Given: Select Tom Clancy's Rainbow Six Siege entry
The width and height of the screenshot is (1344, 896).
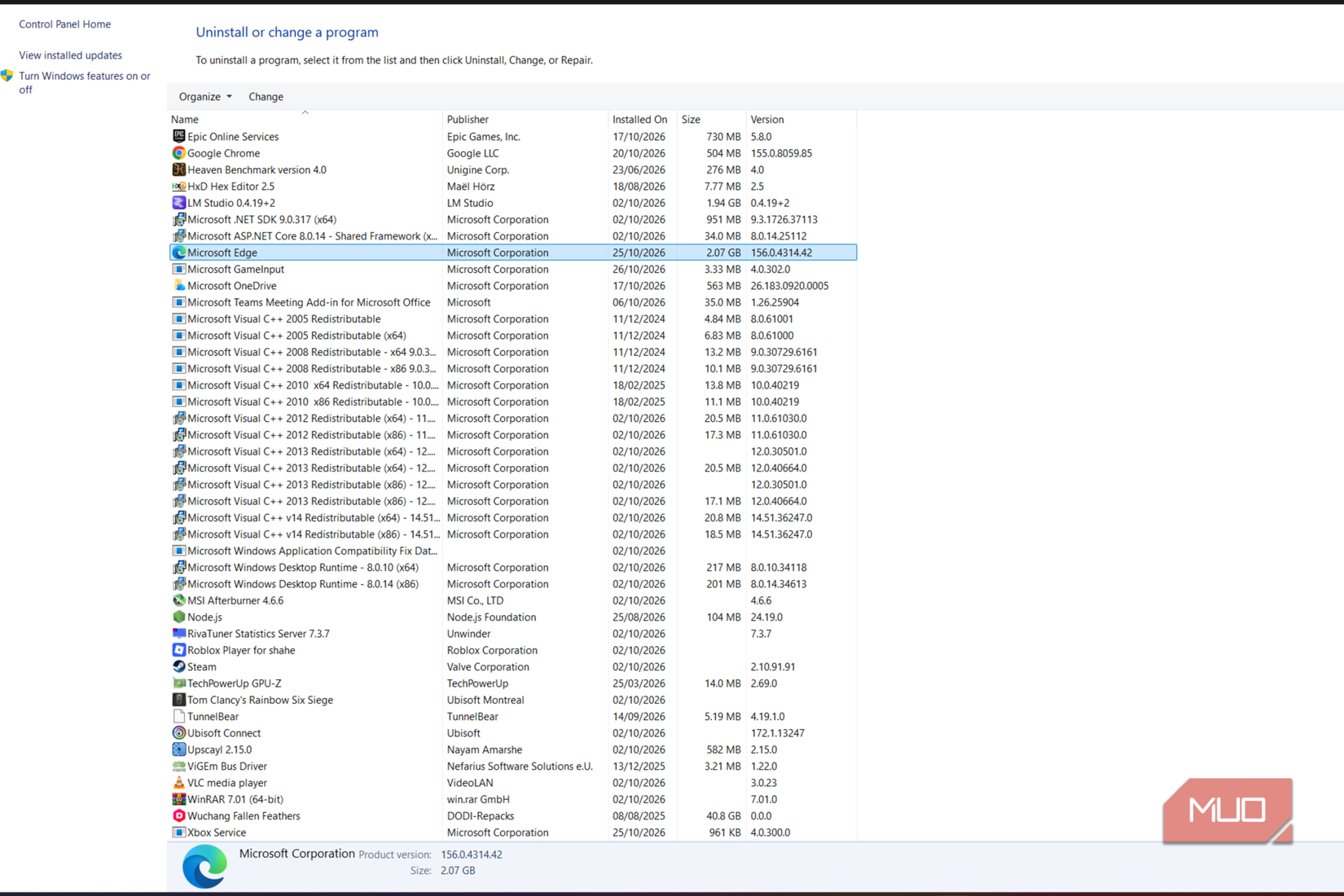Looking at the screenshot, I should coord(513,700).
